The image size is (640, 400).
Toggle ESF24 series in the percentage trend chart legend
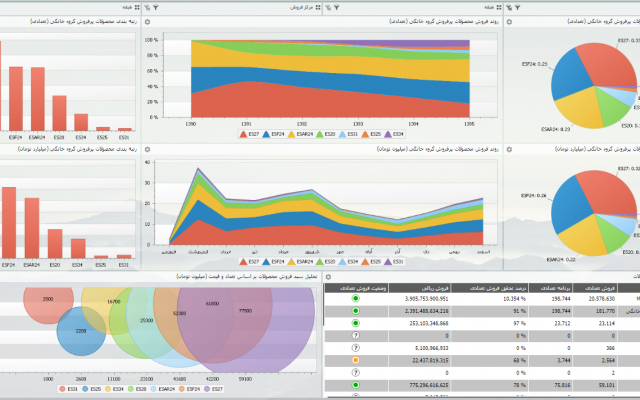click(x=273, y=134)
